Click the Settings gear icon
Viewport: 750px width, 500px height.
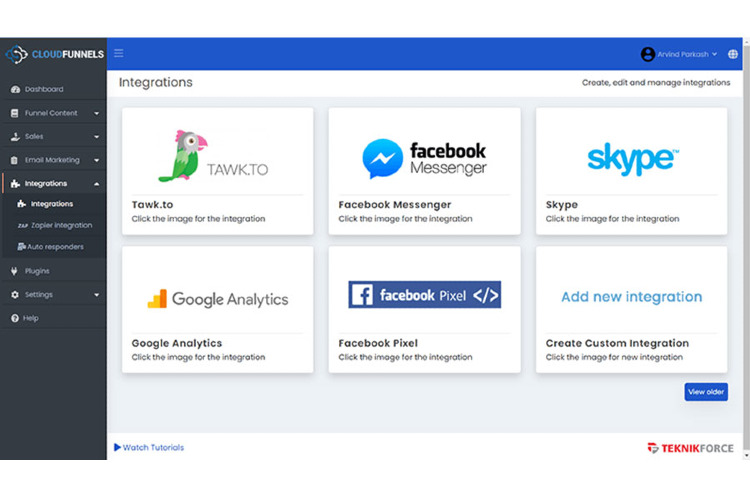tap(15, 295)
